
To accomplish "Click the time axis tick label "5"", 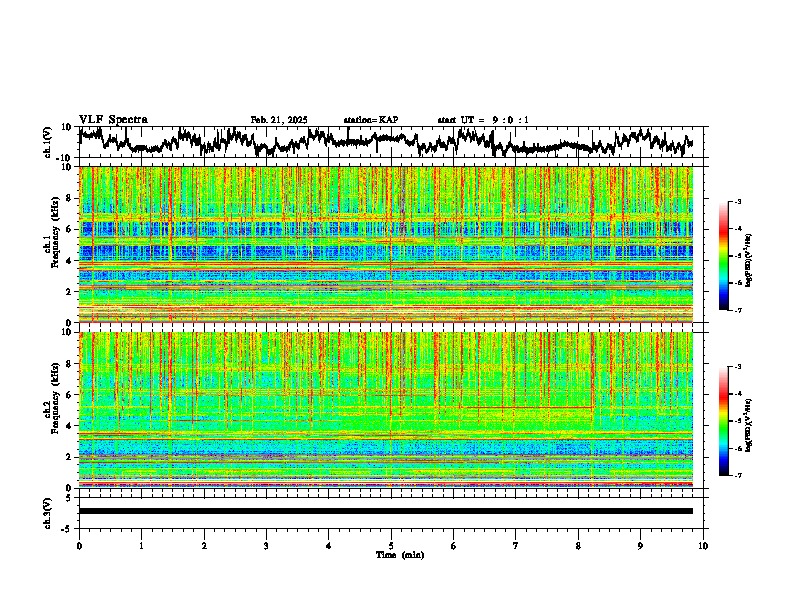I will [x=391, y=546].
